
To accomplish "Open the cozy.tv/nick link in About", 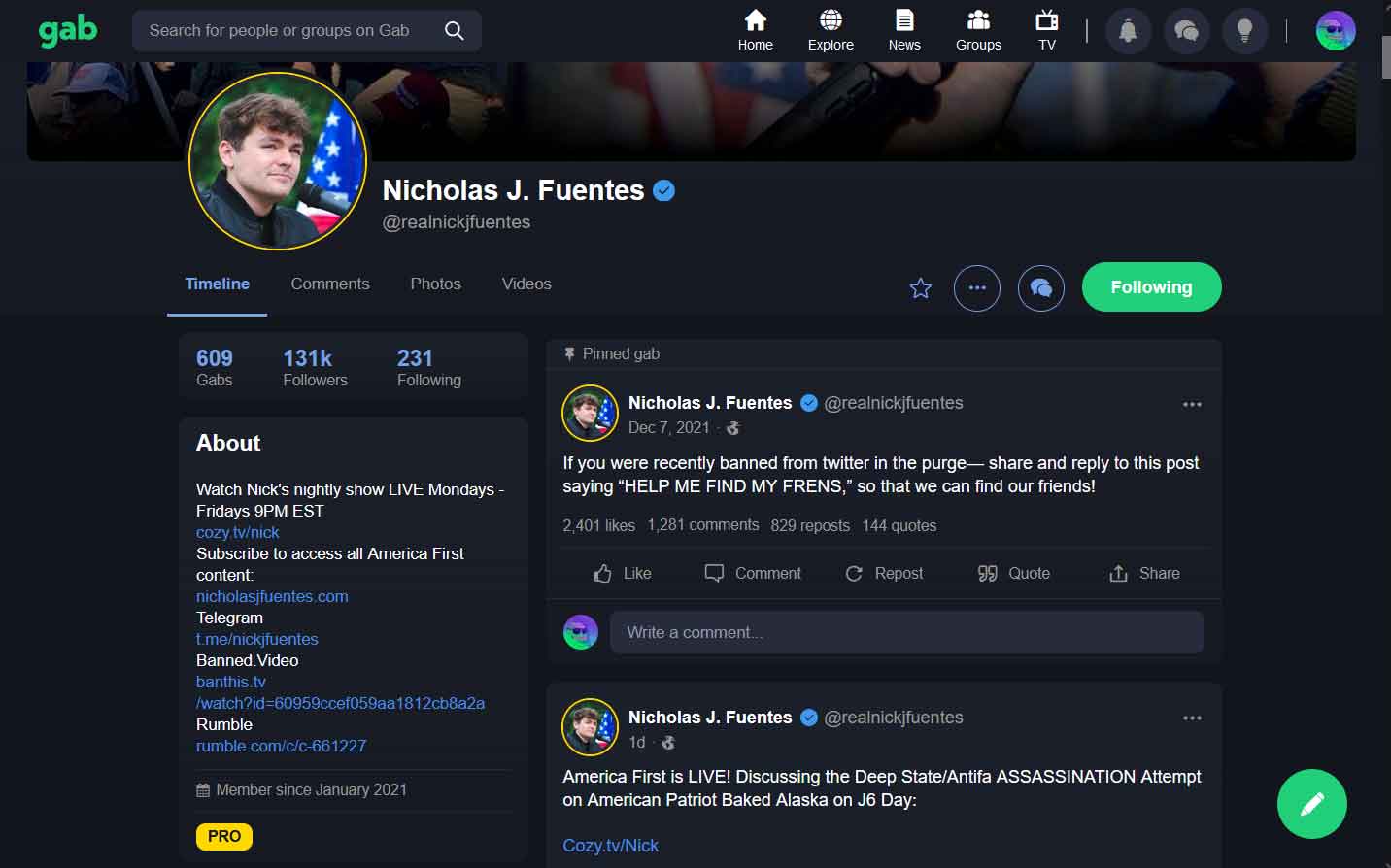I will [x=238, y=533].
